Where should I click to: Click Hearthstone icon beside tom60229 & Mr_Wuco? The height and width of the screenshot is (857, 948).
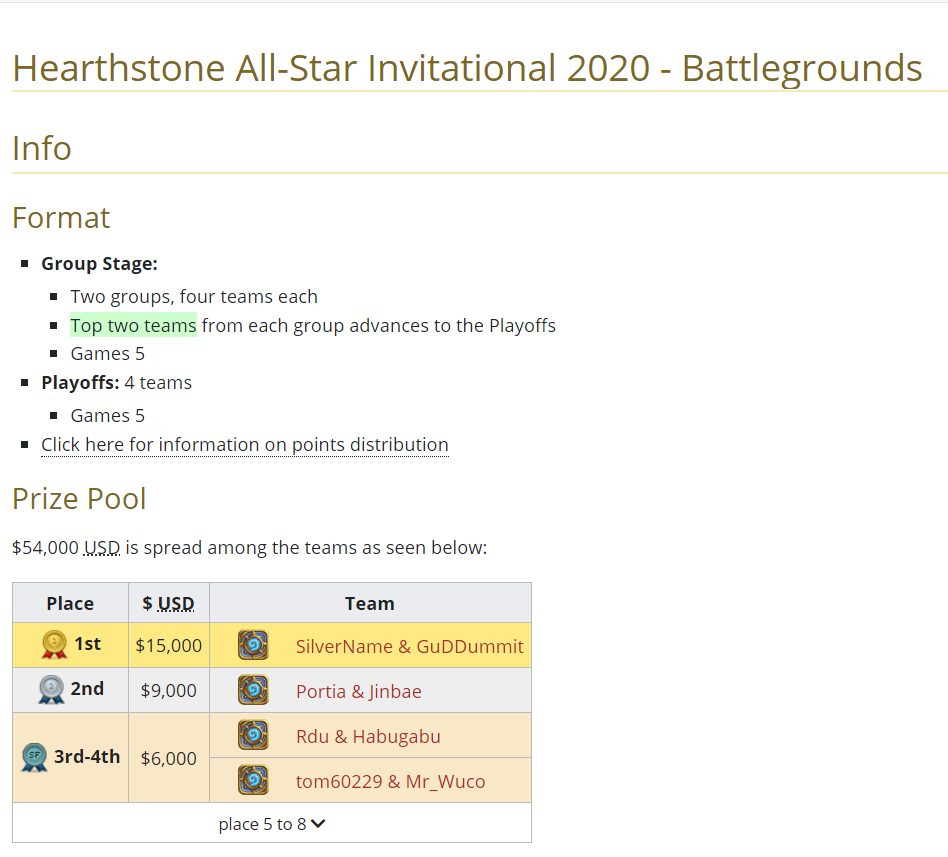(253, 780)
